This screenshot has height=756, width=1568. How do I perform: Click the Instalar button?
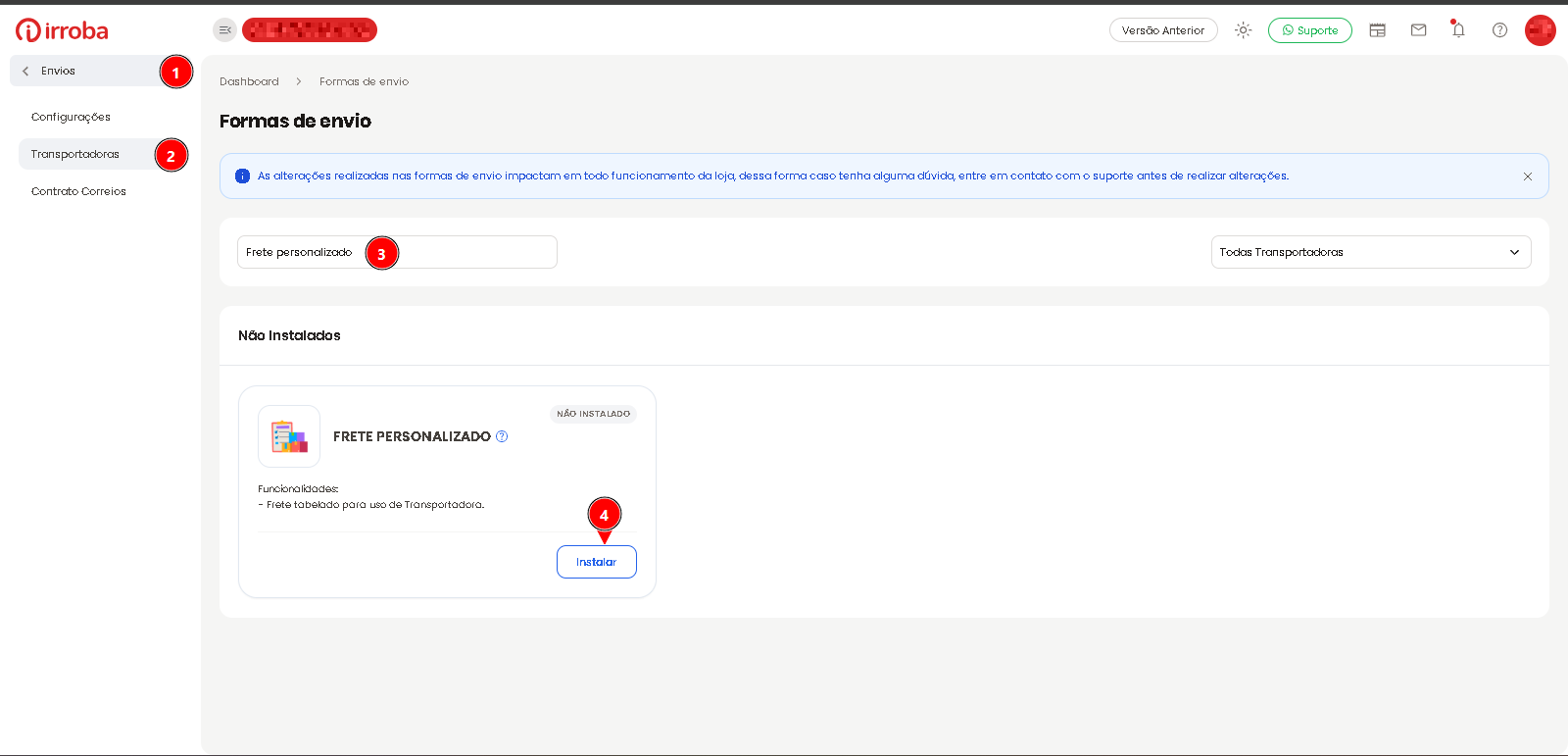[x=597, y=562]
